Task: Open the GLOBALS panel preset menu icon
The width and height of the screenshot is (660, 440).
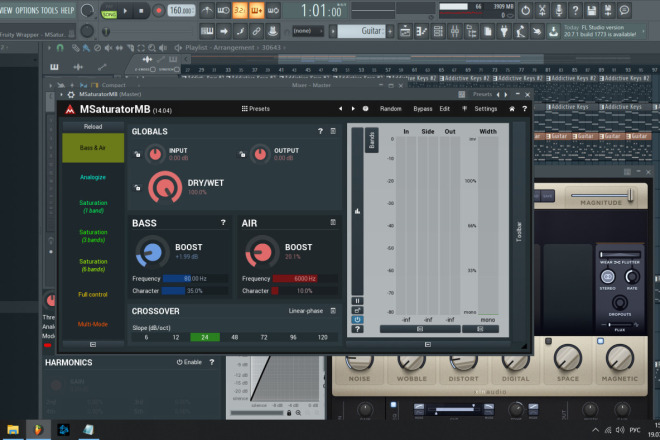Action: pos(333,131)
